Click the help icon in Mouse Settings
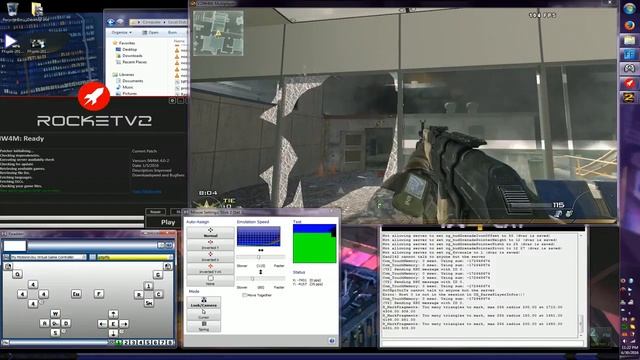The width and height of the screenshot is (640, 360). pos(331,341)
